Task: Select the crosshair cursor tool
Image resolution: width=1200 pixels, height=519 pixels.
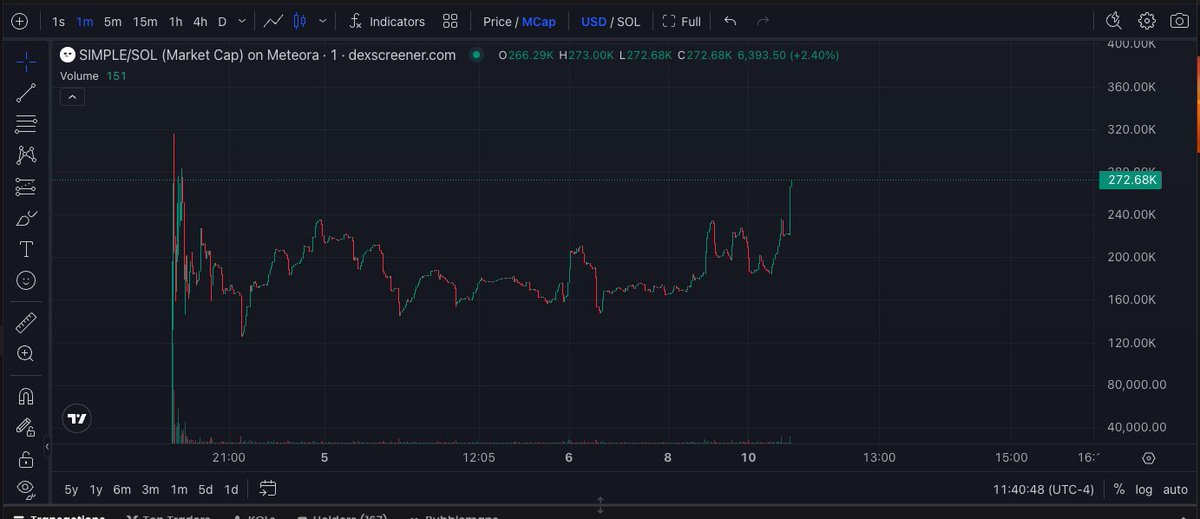Action: click(26, 62)
